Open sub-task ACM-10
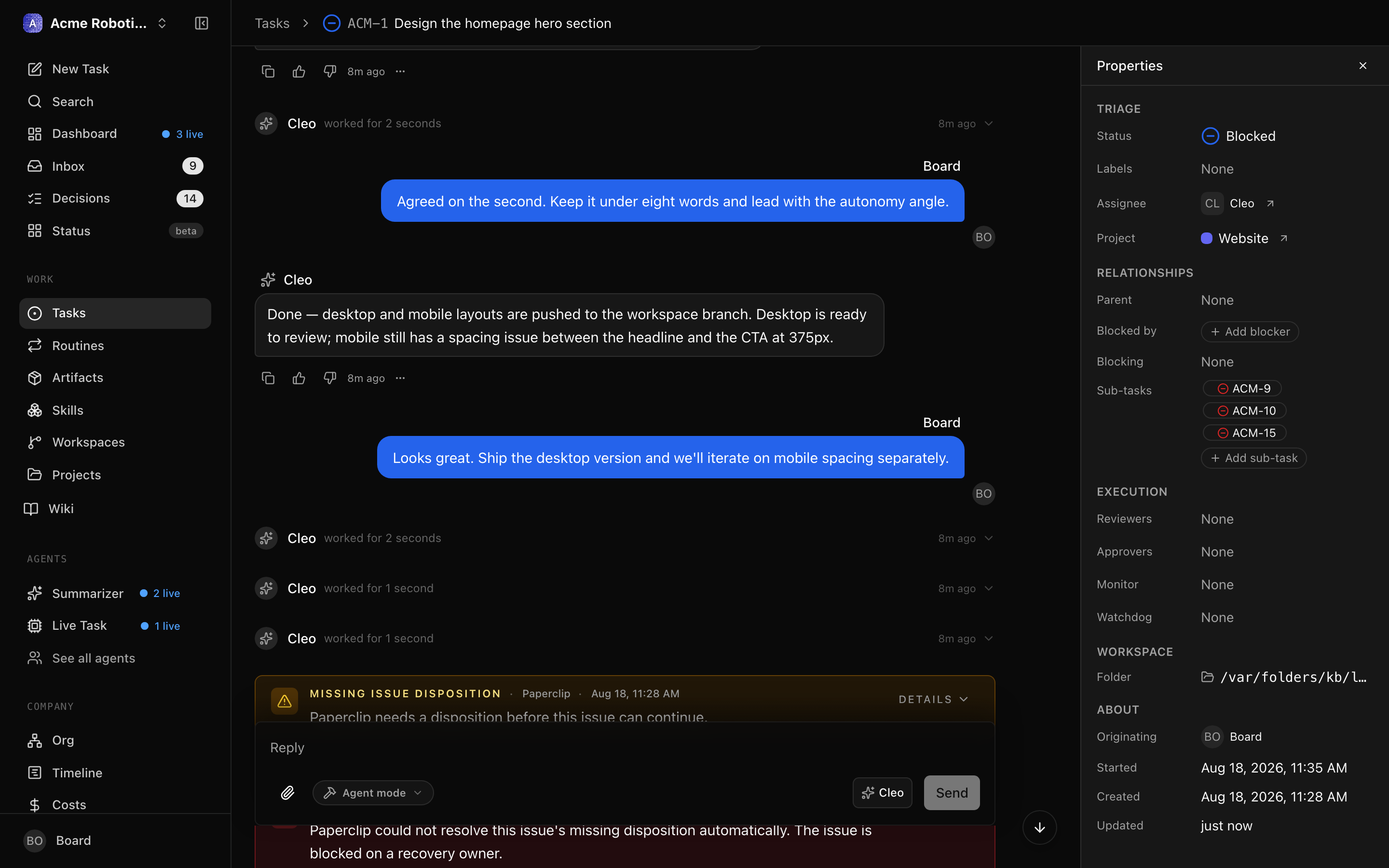The width and height of the screenshot is (1389, 868). point(1244,410)
